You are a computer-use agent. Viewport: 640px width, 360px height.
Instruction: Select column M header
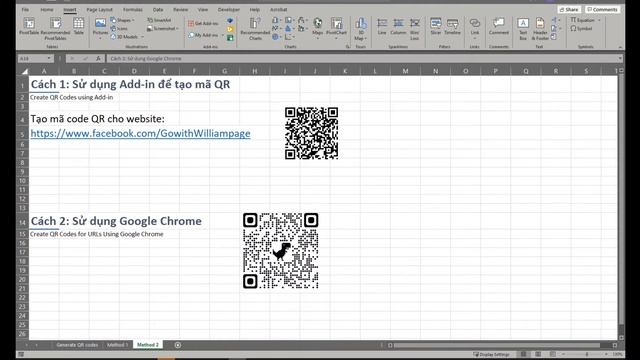[x=405, y=71]
